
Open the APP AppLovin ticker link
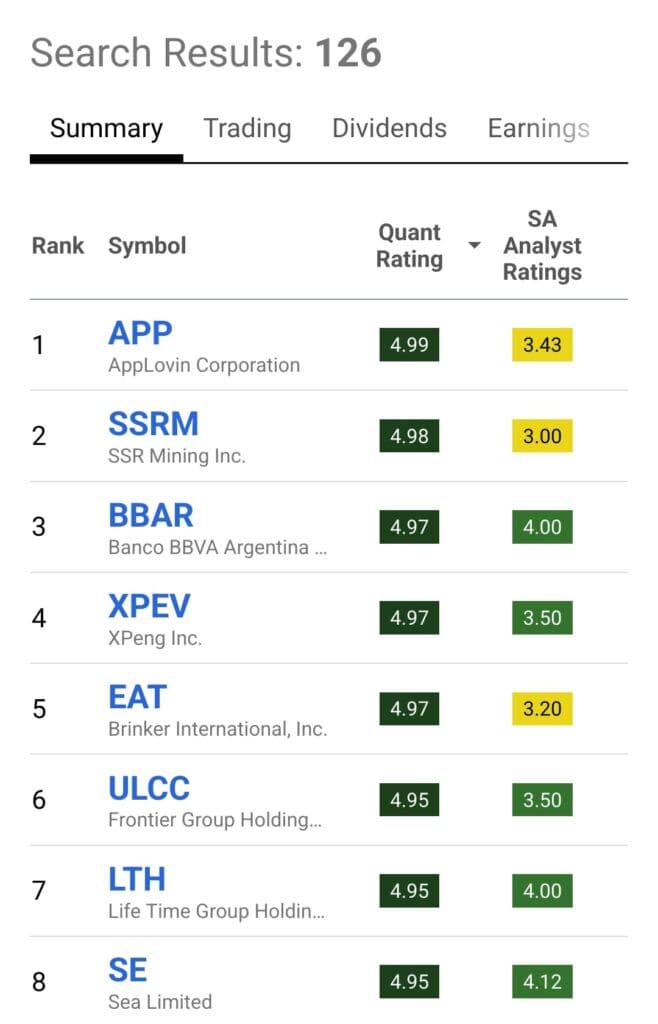[139, 333]
